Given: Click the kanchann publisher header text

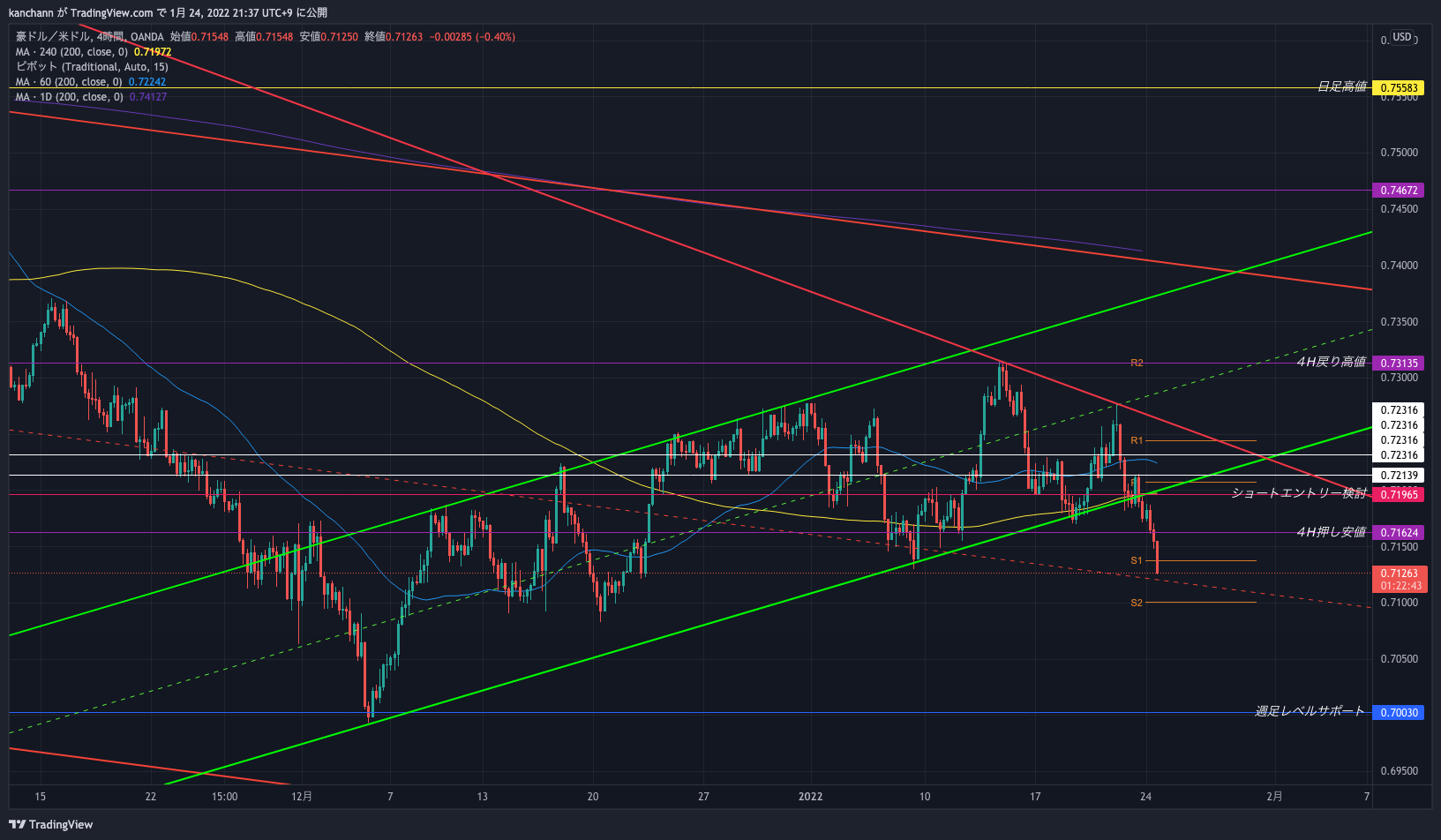Looking at the screenshot, I should coord(31,12).
